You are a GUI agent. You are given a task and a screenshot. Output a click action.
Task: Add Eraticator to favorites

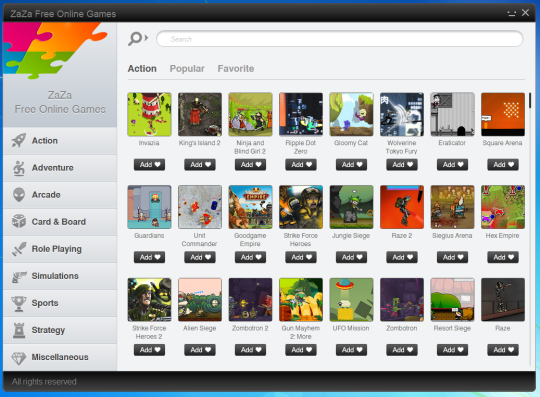point(453,165)
